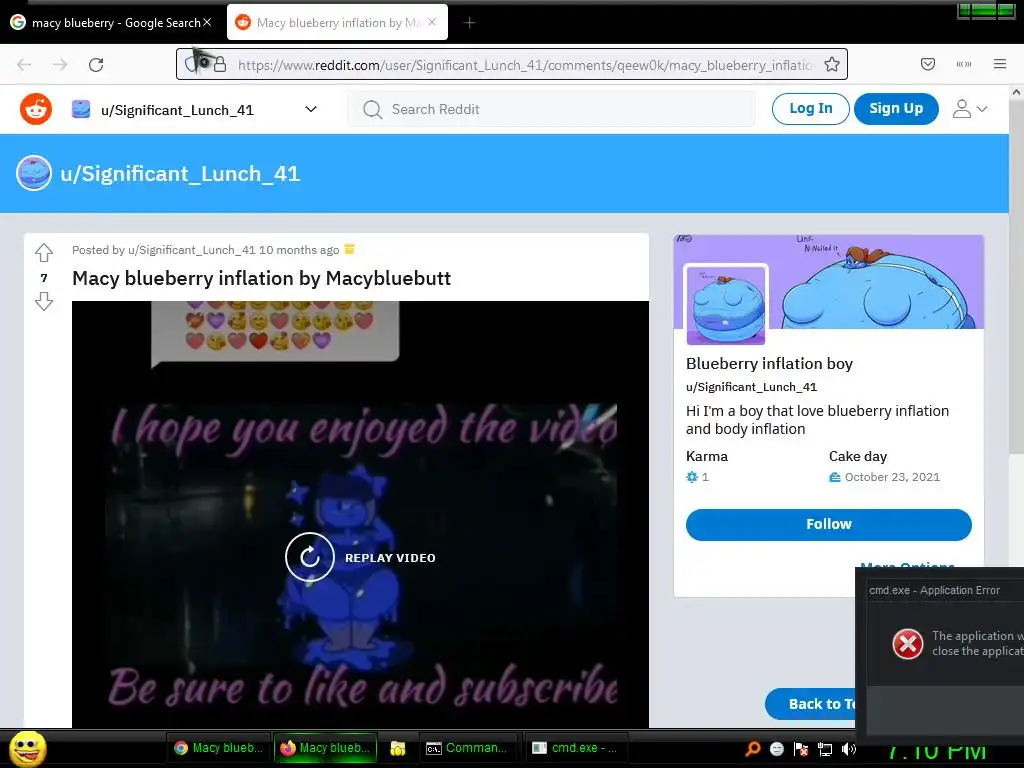This screenshot has width=1024, height=768.
Task: Click the red error icon in cmd.exe dialog
Action: (908, 644)
